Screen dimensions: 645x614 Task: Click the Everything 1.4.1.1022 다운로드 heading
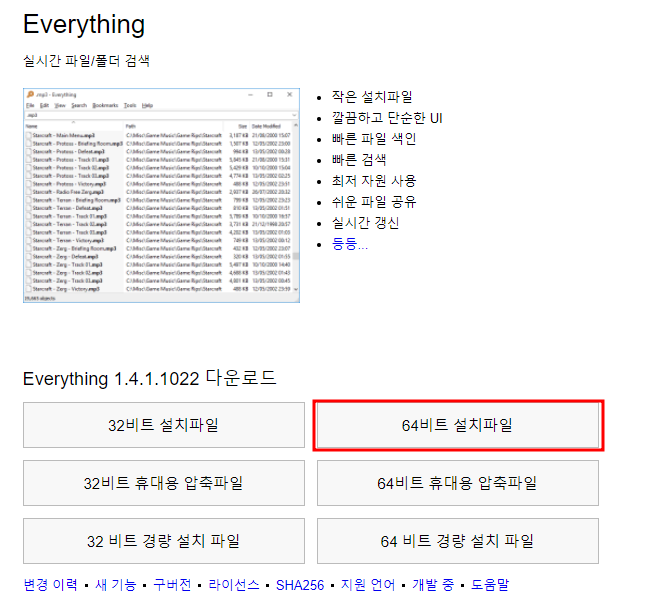(150, 378)
